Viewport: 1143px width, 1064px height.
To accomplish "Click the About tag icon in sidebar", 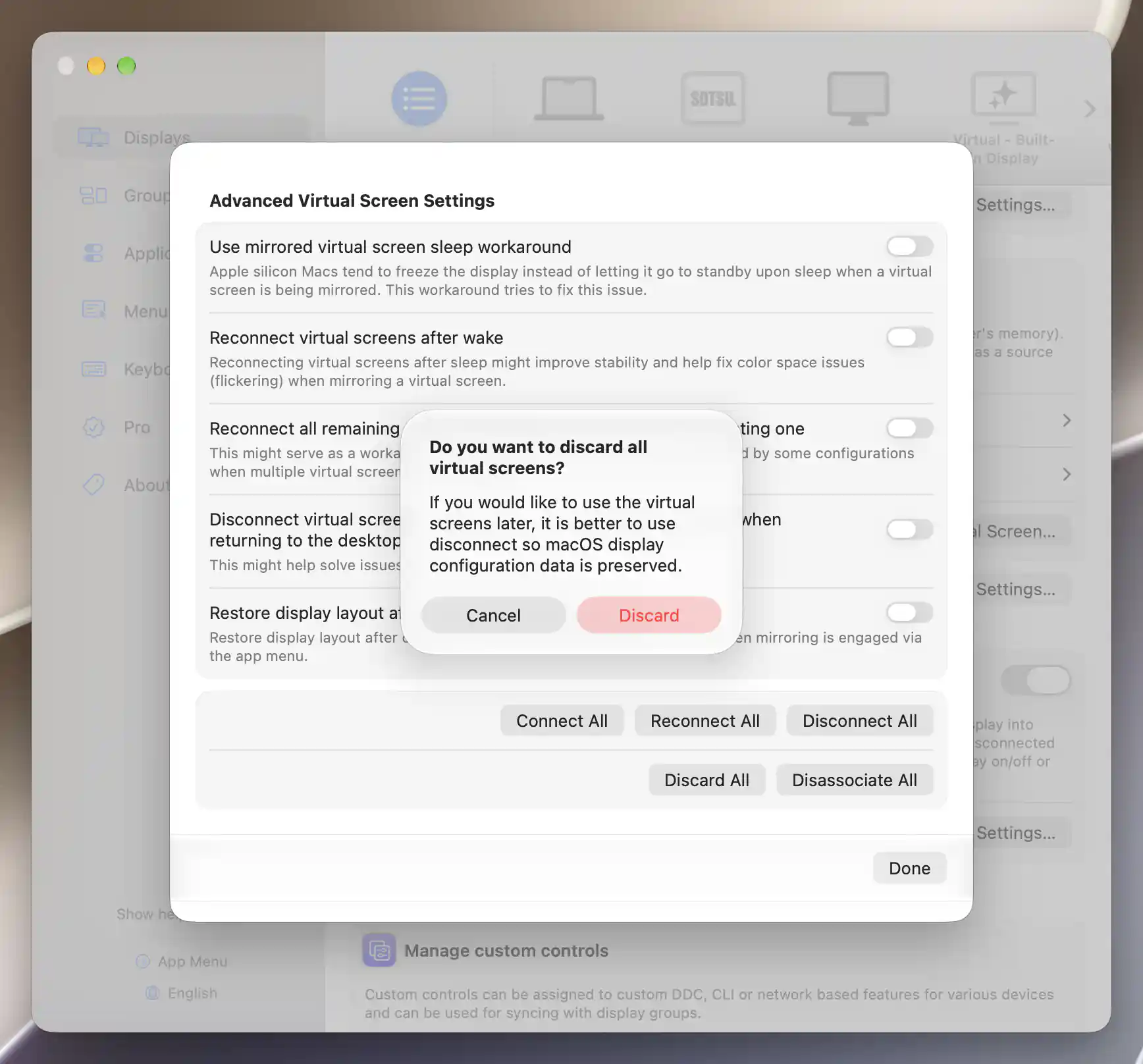I will (x=93, y=485).
